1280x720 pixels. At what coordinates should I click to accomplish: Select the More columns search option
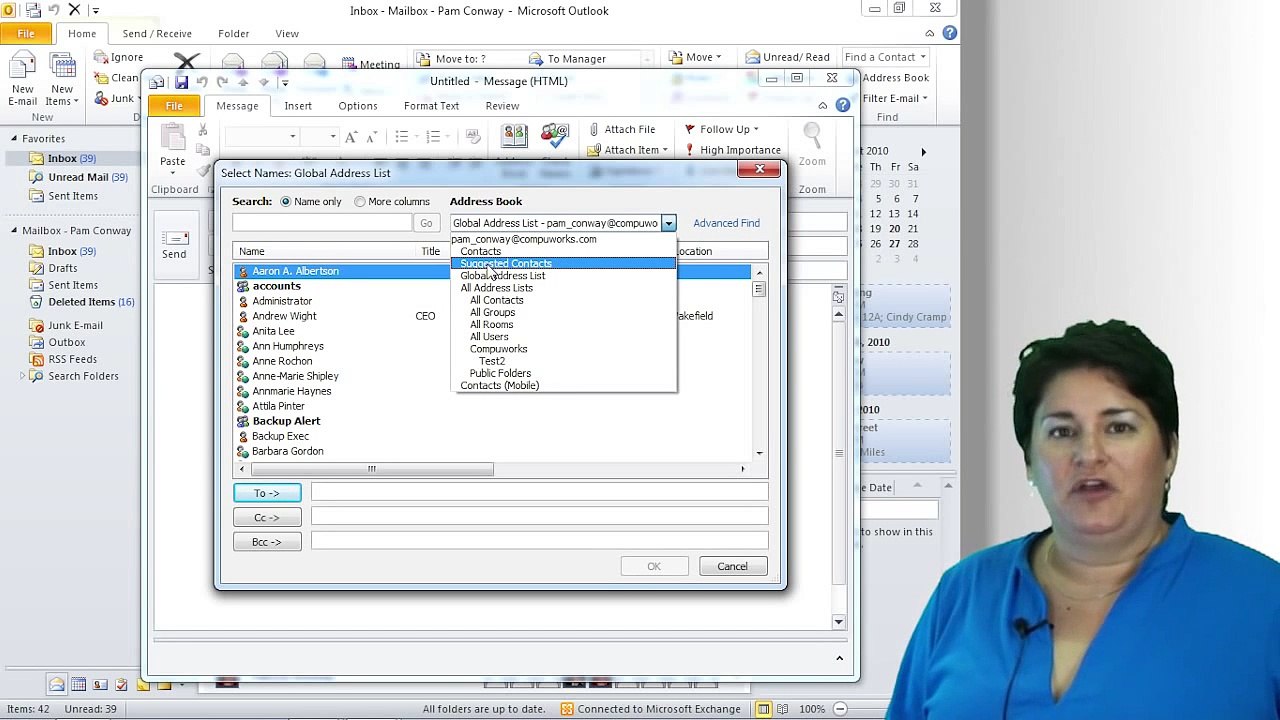(360, 202)
